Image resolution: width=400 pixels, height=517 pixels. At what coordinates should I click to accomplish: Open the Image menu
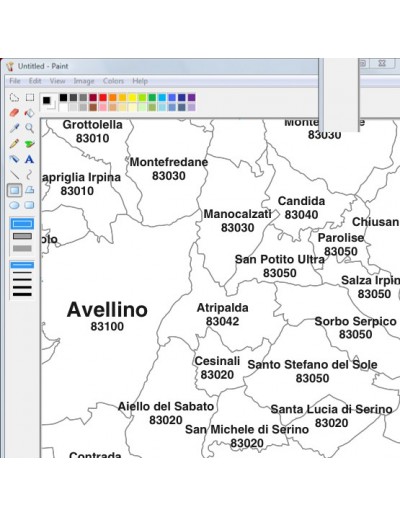click(x=84, y=81)
